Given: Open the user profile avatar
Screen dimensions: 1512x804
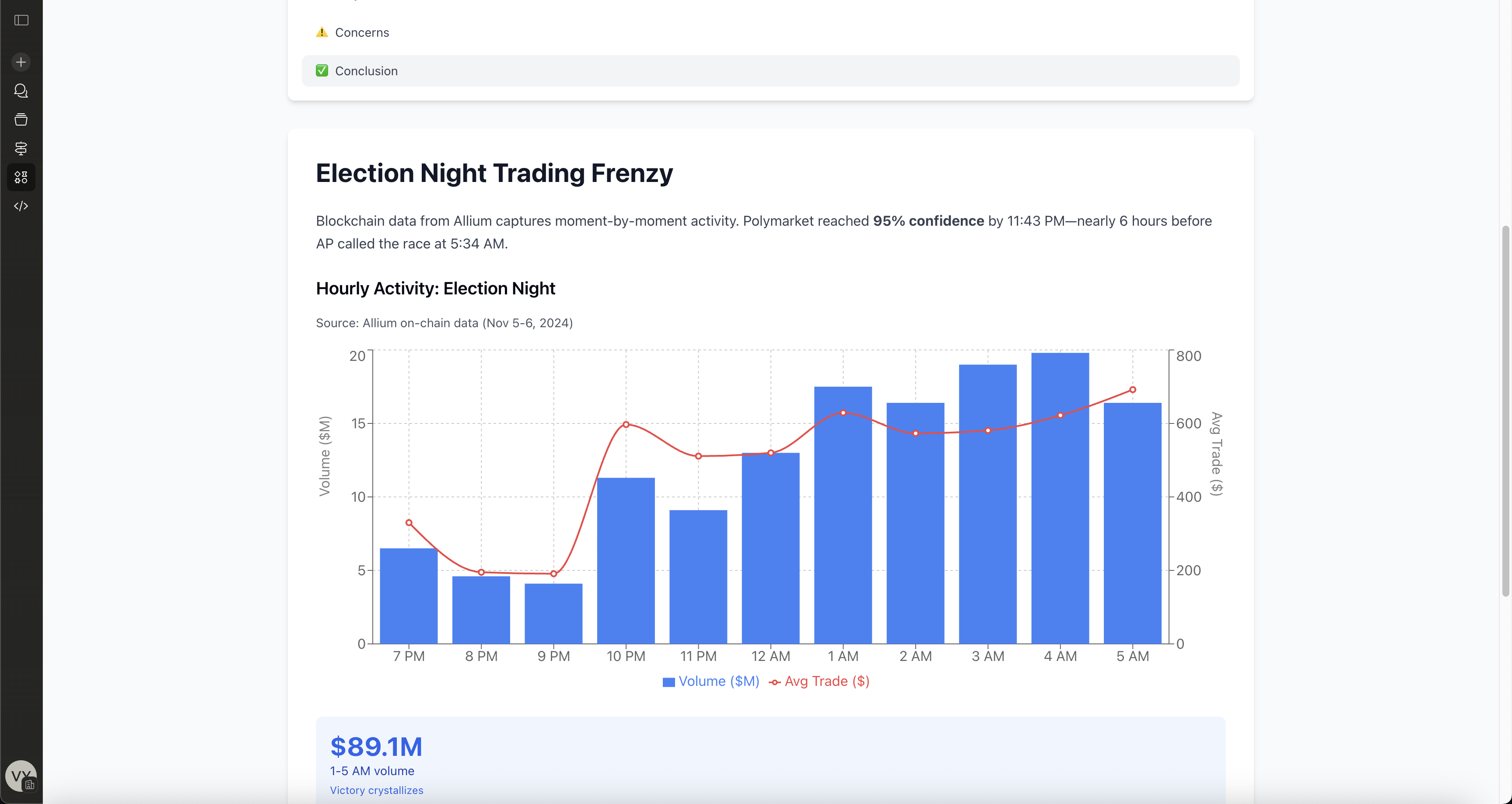Looking at the screenshot, I should point(21,776).
